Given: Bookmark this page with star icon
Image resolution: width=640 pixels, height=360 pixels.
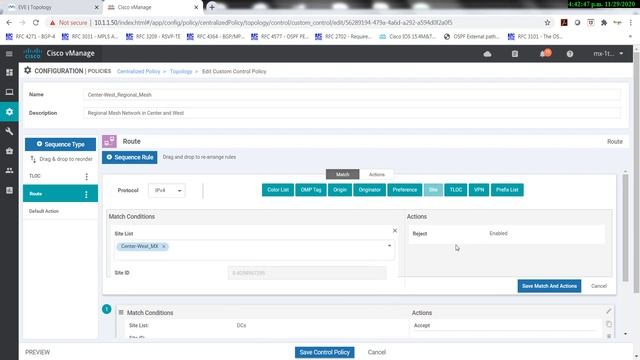Looking at the screenshot, I should 547,22.
